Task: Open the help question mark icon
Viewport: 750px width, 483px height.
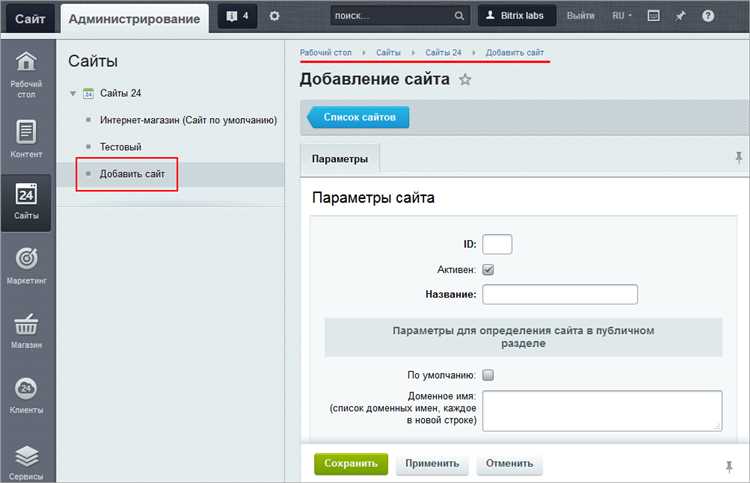Action: [x=708, y=16]
